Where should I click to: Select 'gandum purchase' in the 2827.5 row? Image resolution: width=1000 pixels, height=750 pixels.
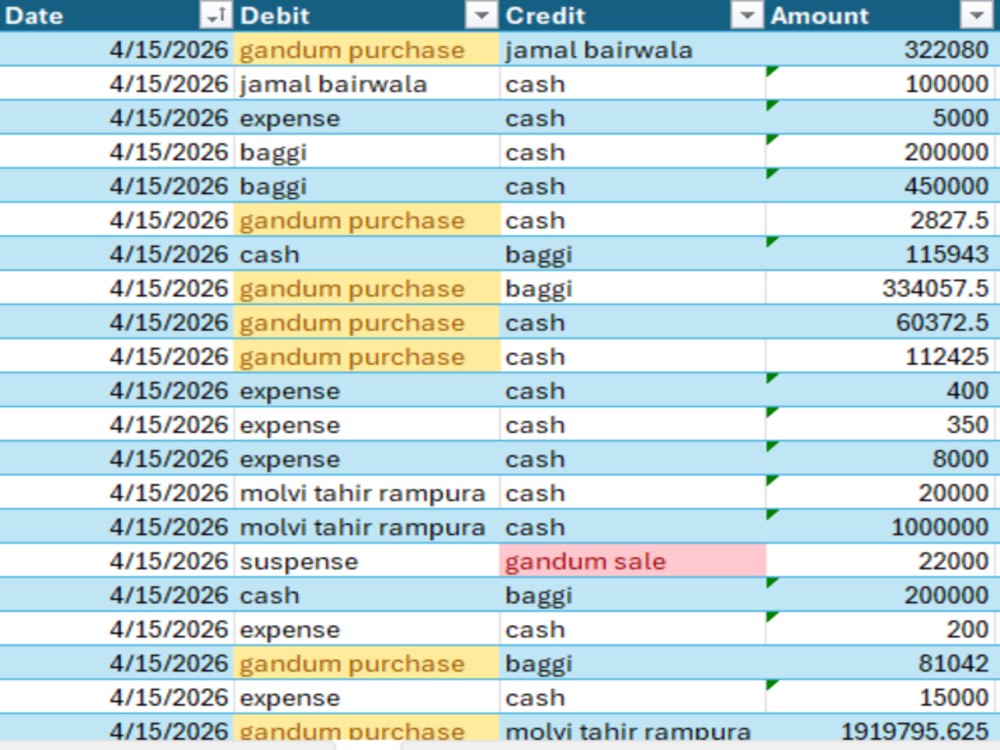[x=367, y=220]
